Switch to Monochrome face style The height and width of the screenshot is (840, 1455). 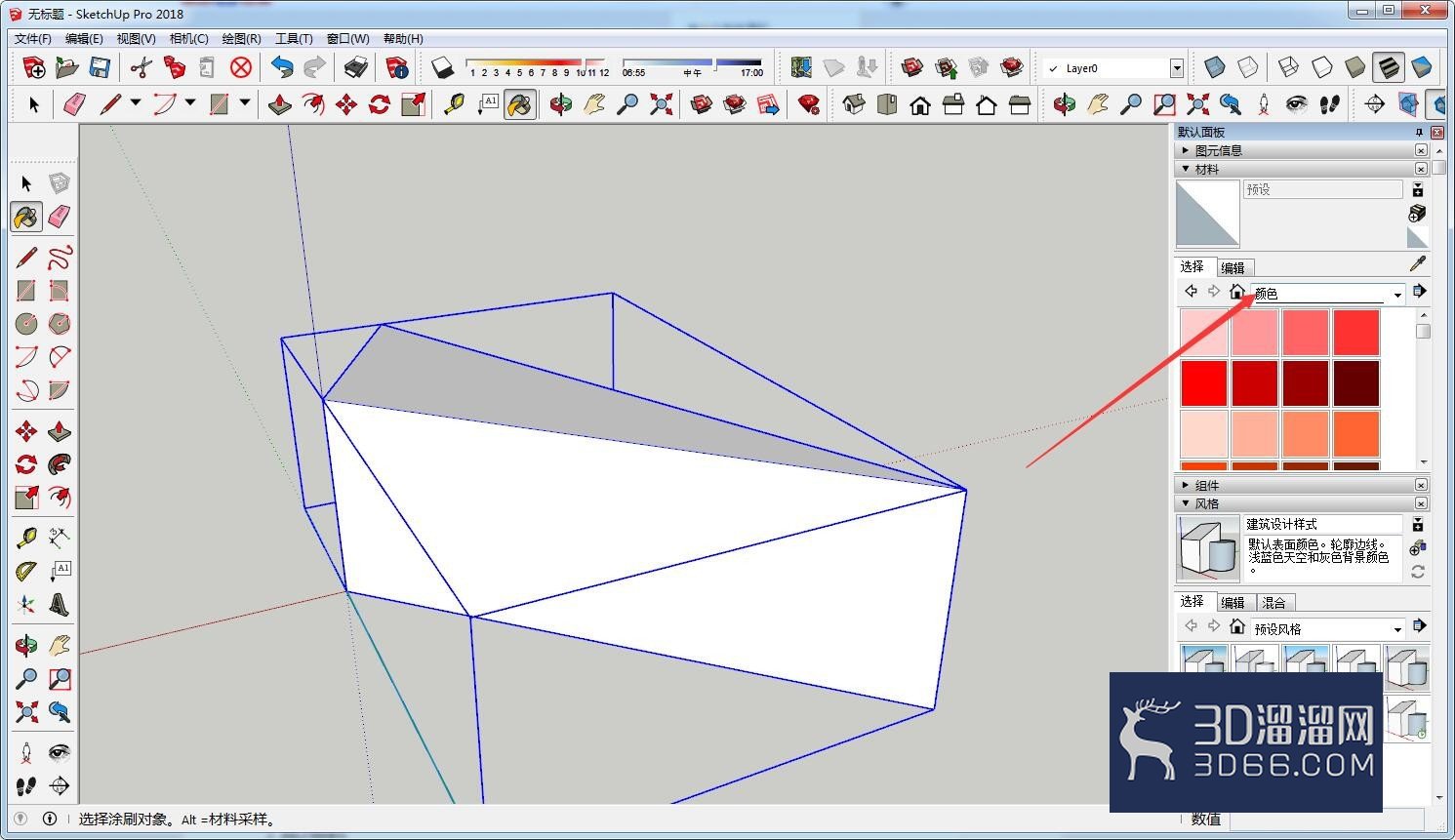[1421, 67]
